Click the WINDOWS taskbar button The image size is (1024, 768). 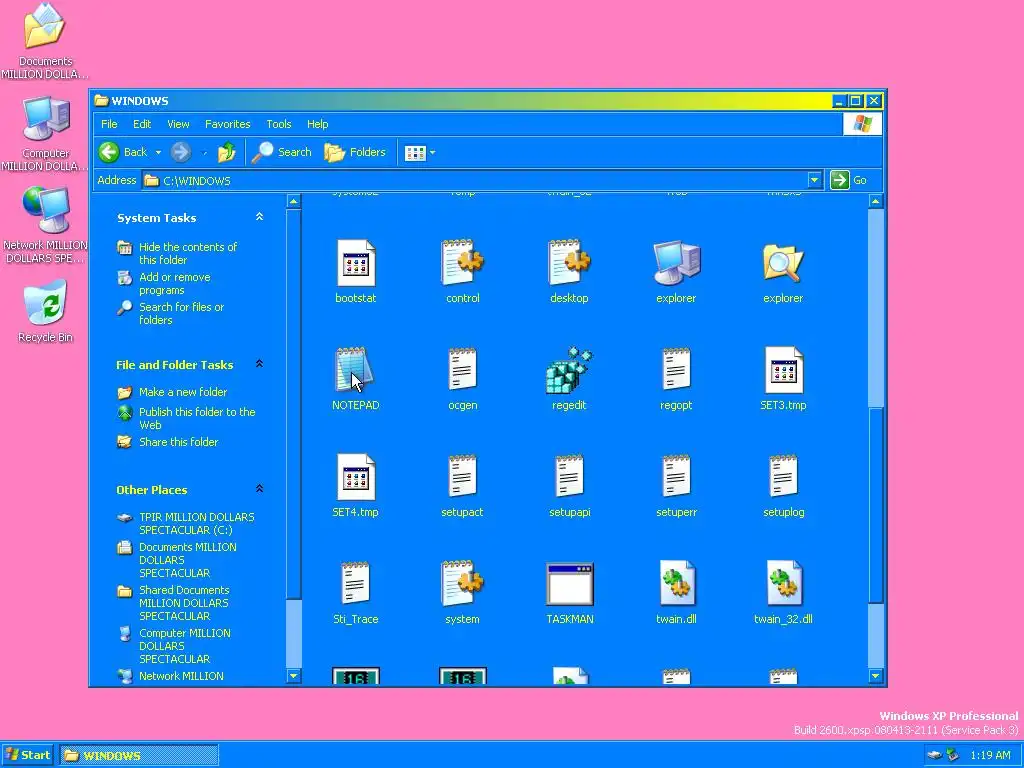pos(139,756)
